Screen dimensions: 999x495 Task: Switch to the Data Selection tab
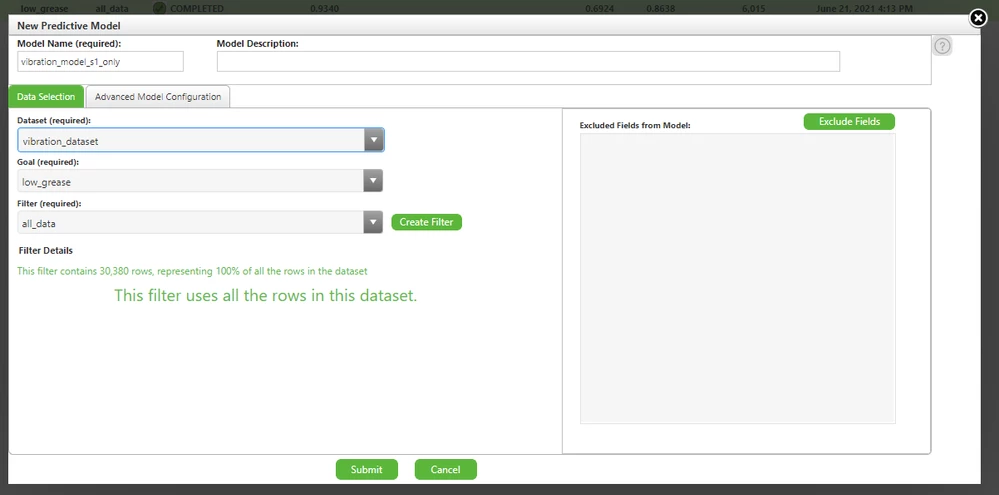click(x=46, y=97)
